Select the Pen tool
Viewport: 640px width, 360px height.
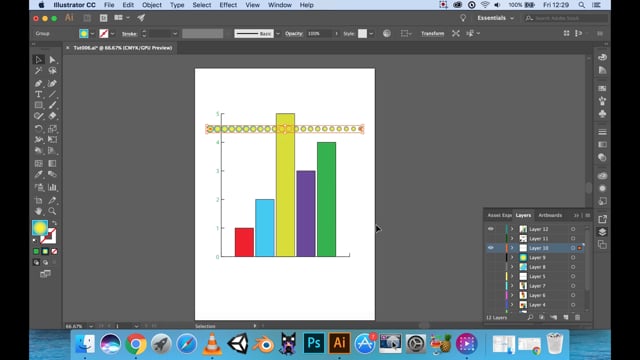38,83
